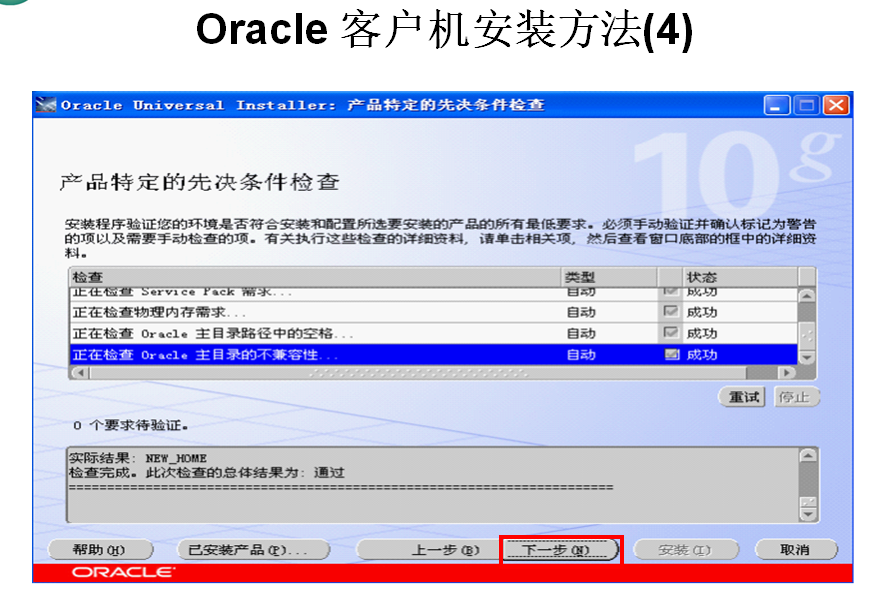Viewport: 872px width, 596px height.
Task: Select the Oracle 主目录的不兼容性 row
Action: [434, 355]
